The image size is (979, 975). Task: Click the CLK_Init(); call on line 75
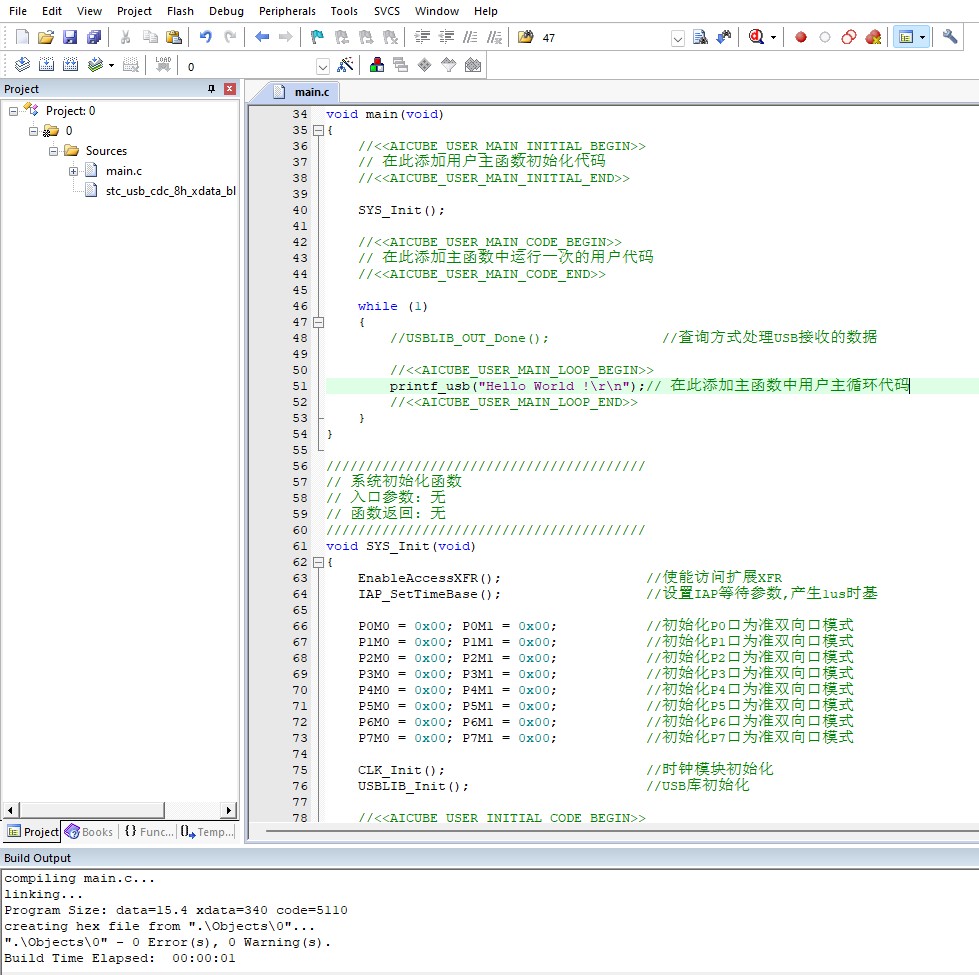click(x=401, y=770)
